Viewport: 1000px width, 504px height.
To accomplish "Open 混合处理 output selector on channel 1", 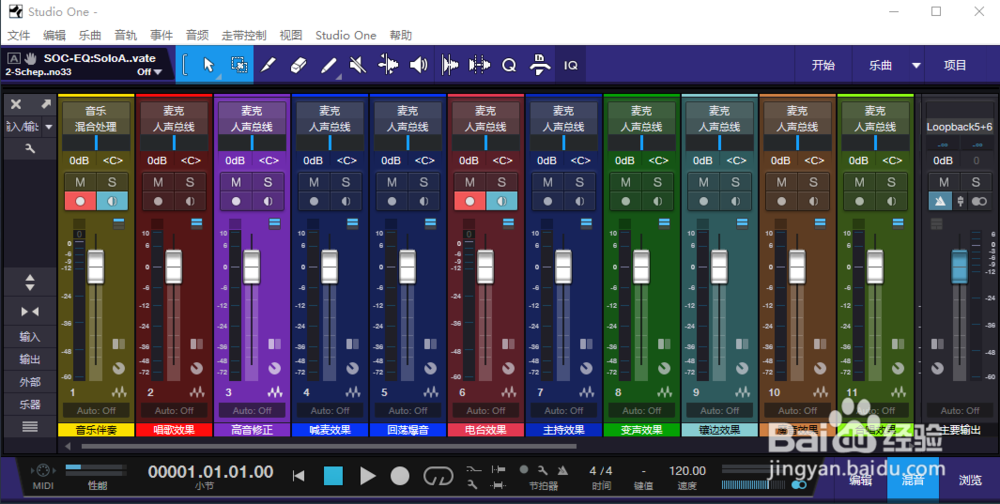I will (x=96, y=127).
